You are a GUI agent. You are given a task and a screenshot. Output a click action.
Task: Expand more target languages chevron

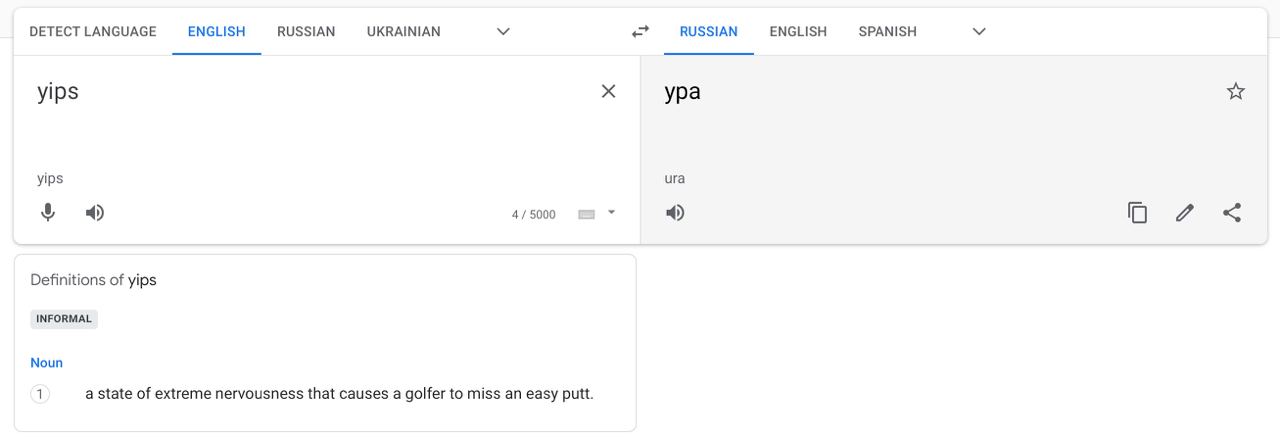[979, 32]
